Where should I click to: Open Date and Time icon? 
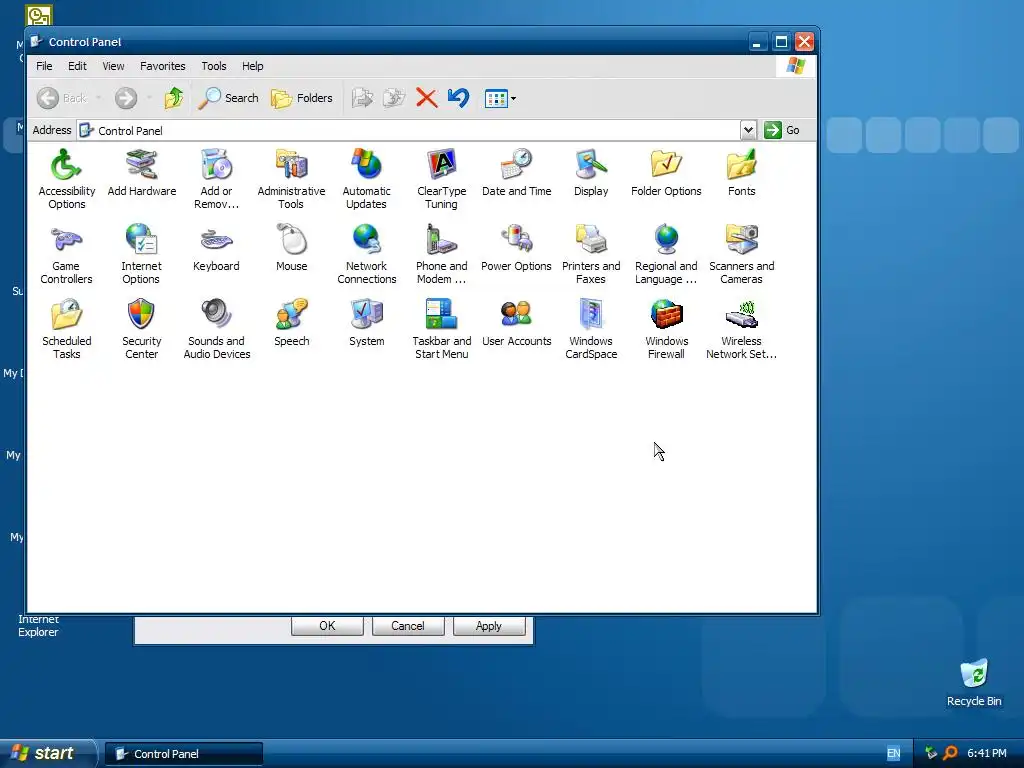[517, 172]
